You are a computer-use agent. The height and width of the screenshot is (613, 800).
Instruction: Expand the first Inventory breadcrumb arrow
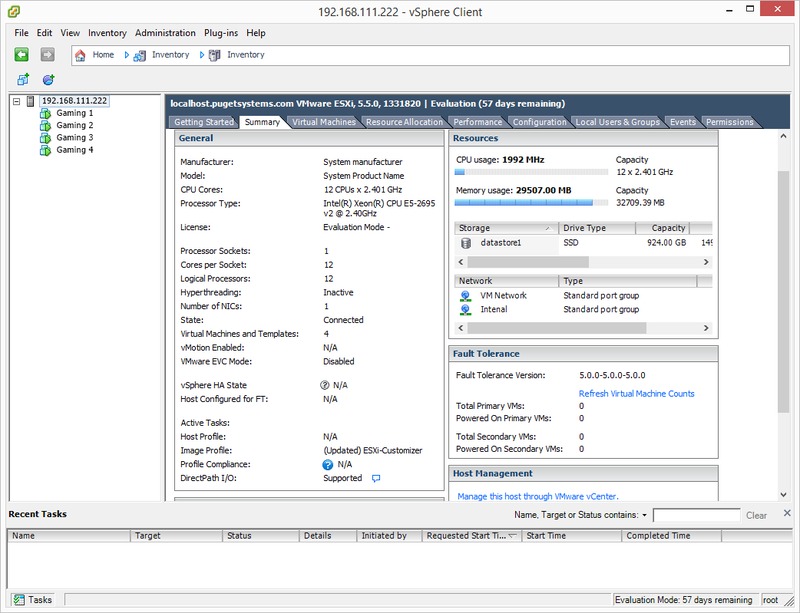pyautogui.click(x=142, y=55)
